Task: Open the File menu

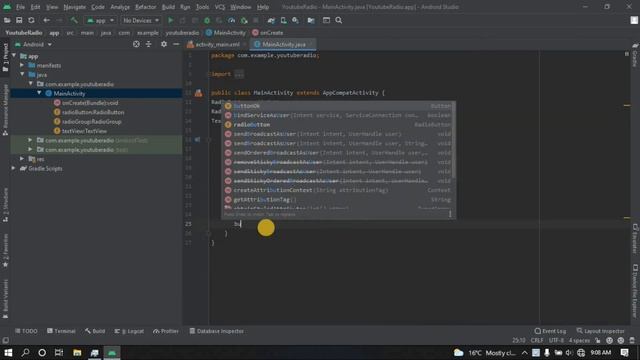Action: 20,7
